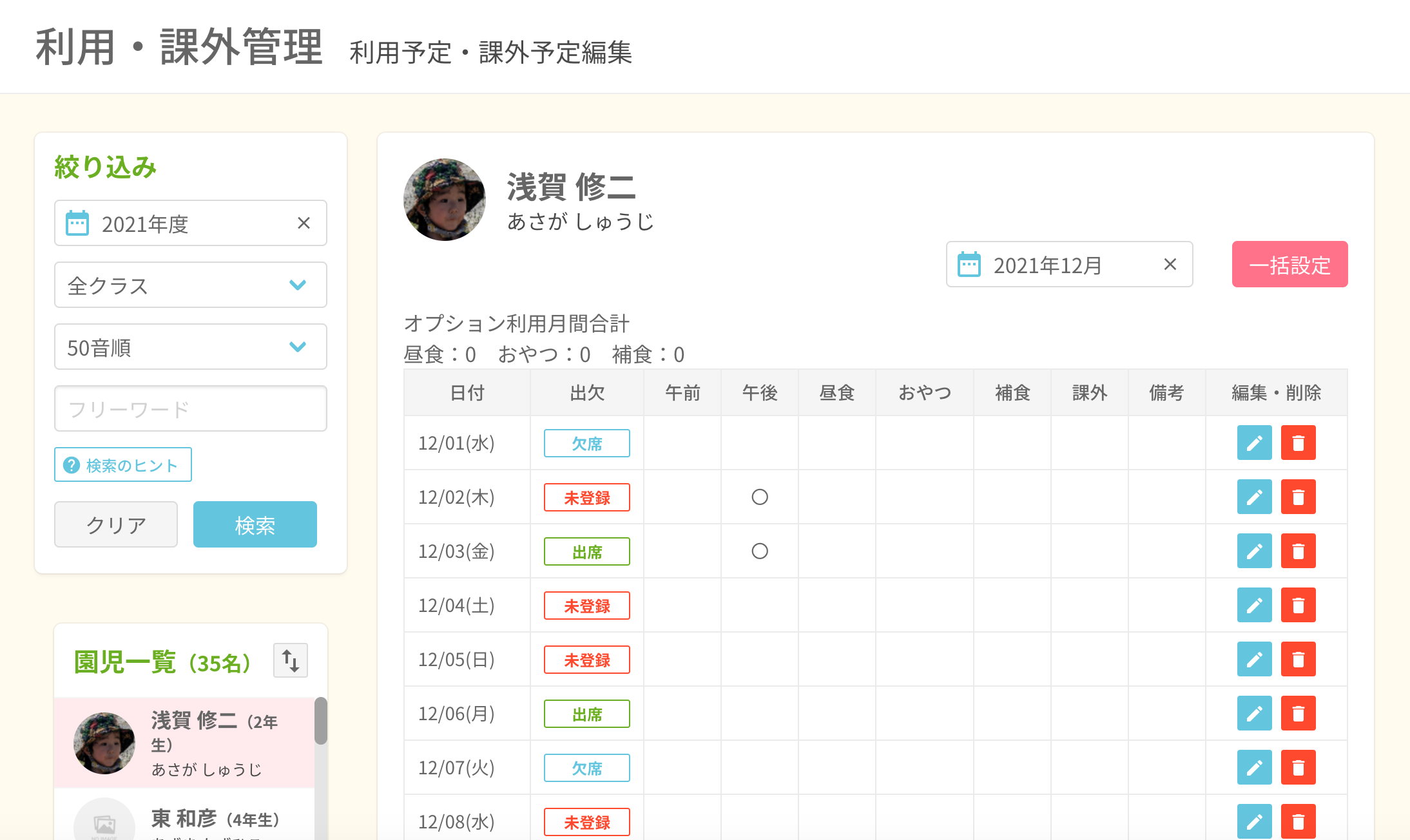
Task: Edit the 12/05(日) row with pencil icon
Action: [1254, 659]
